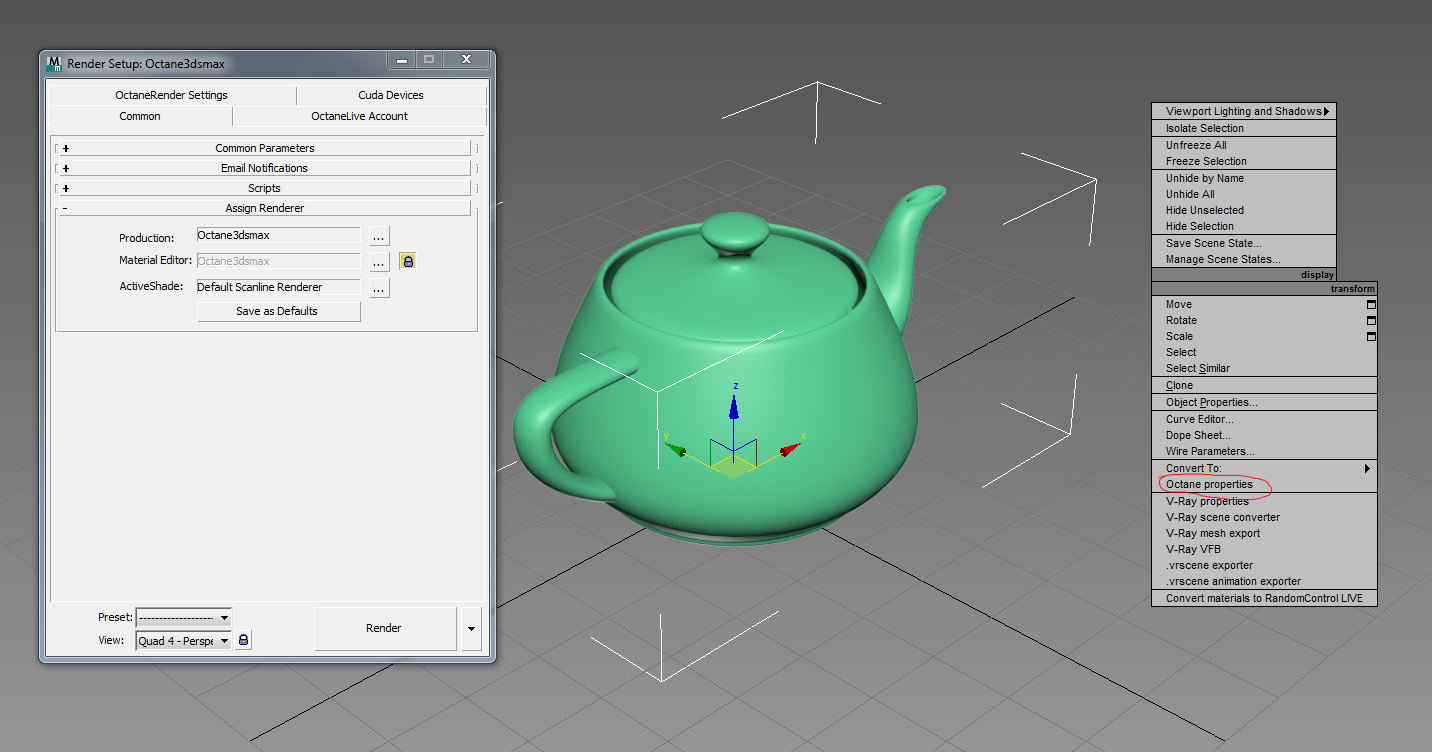This screenshot has height=752, width=1432.
Task: Choose Select Similar
Action: pos(1264,368)
